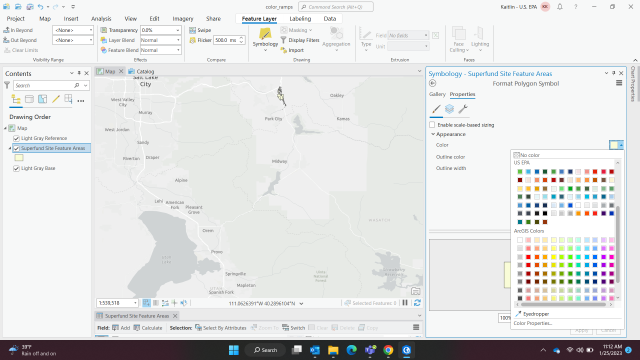Open the Project tab

coord(16,19)
